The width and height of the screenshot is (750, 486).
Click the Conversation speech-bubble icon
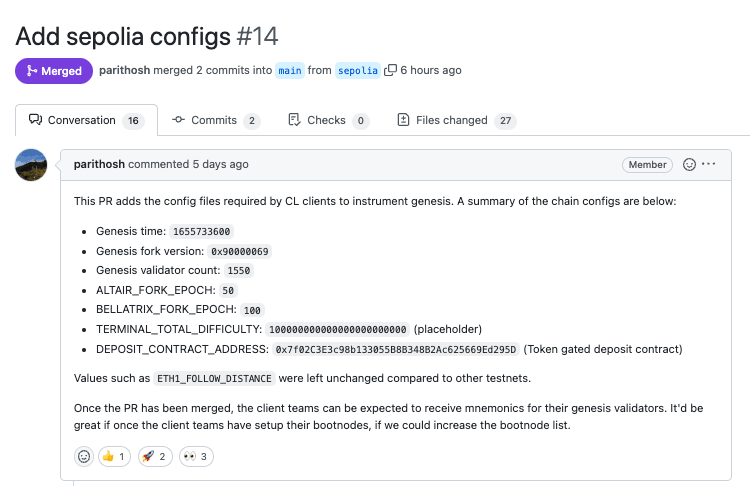coord(35,120)
